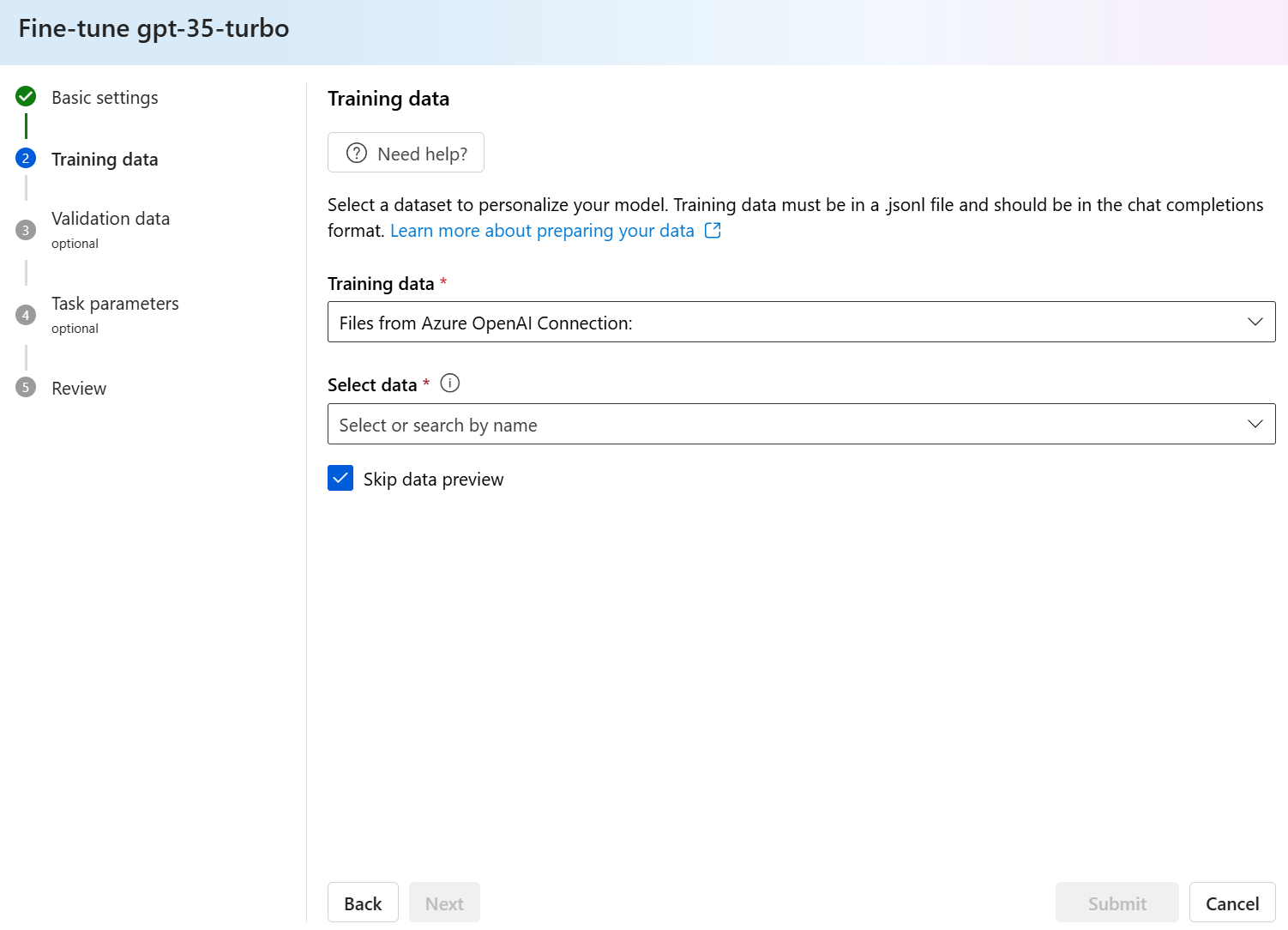Image resolution: width=1288 pixels, height=930 pixels.
Task: Click the Cancel button
Action: [1232, 903]
